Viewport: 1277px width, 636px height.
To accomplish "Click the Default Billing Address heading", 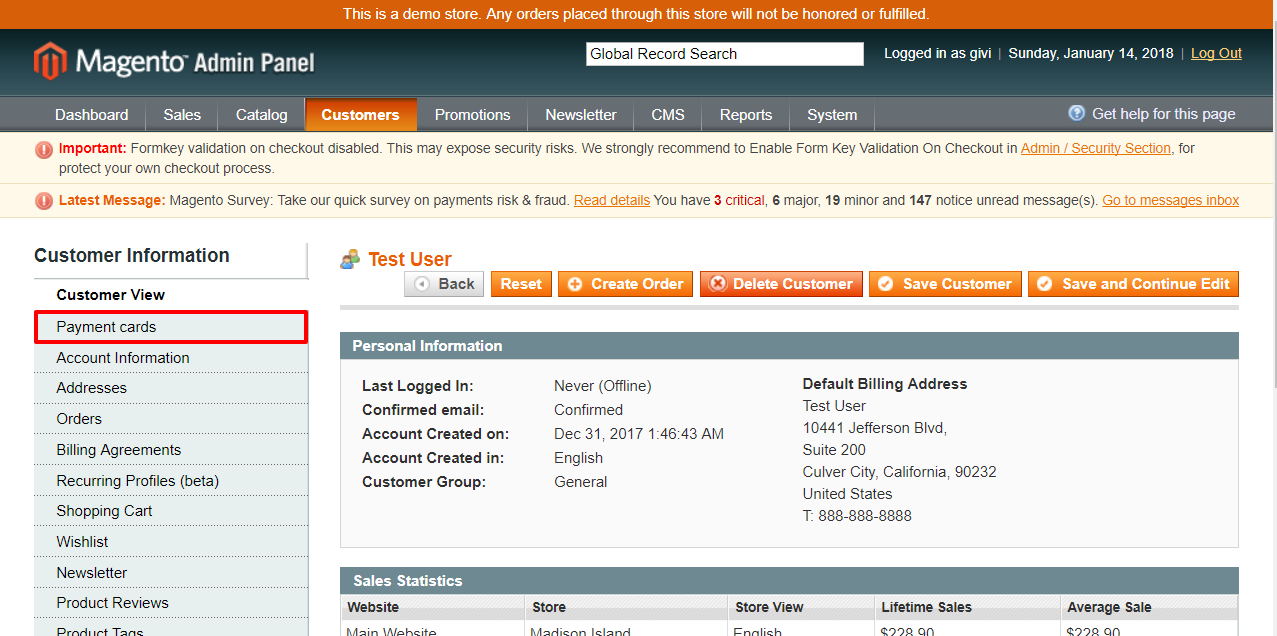I will click(885, 384).
